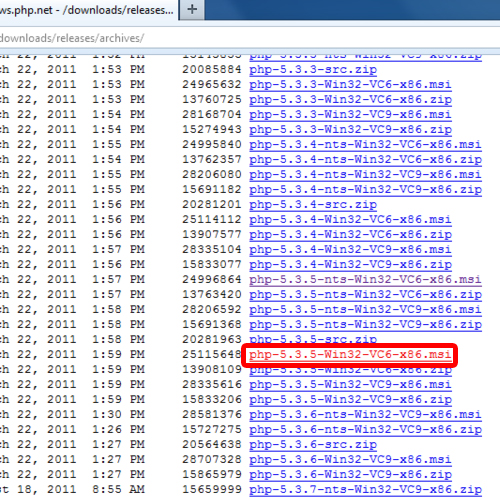Click file size 15691182

(212, 189)
